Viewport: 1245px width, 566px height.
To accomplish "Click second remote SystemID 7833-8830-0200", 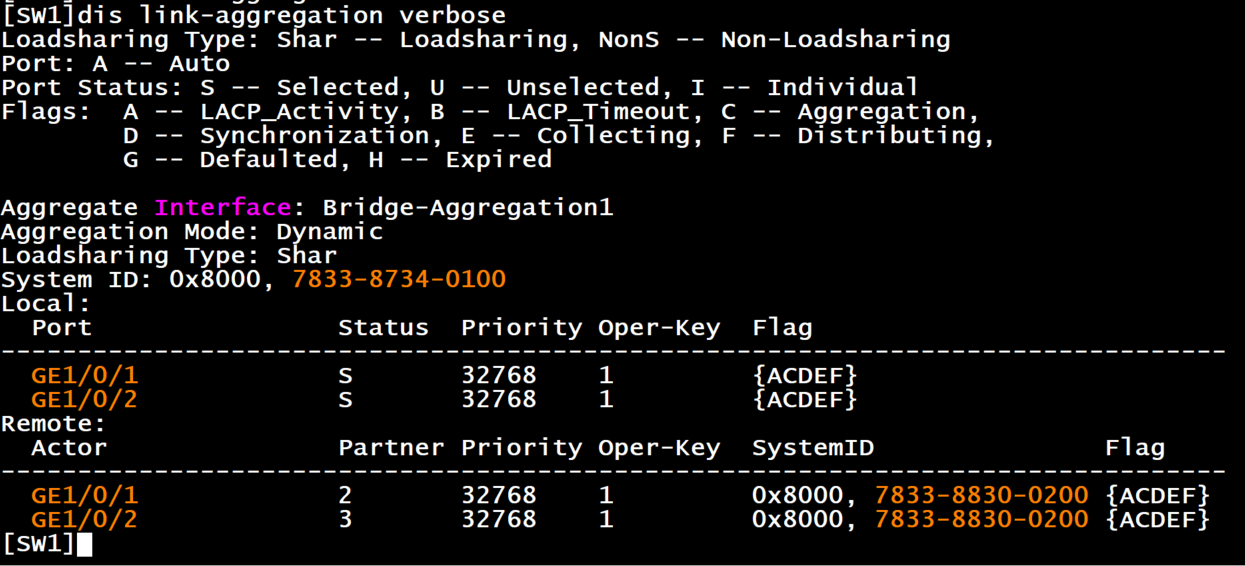I will tap(981, 520).
